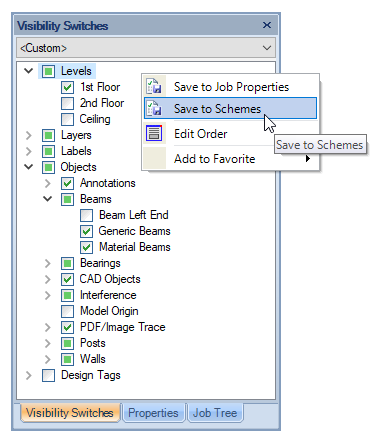Choose Save to Job Properties menu entry

click(230, 87)
